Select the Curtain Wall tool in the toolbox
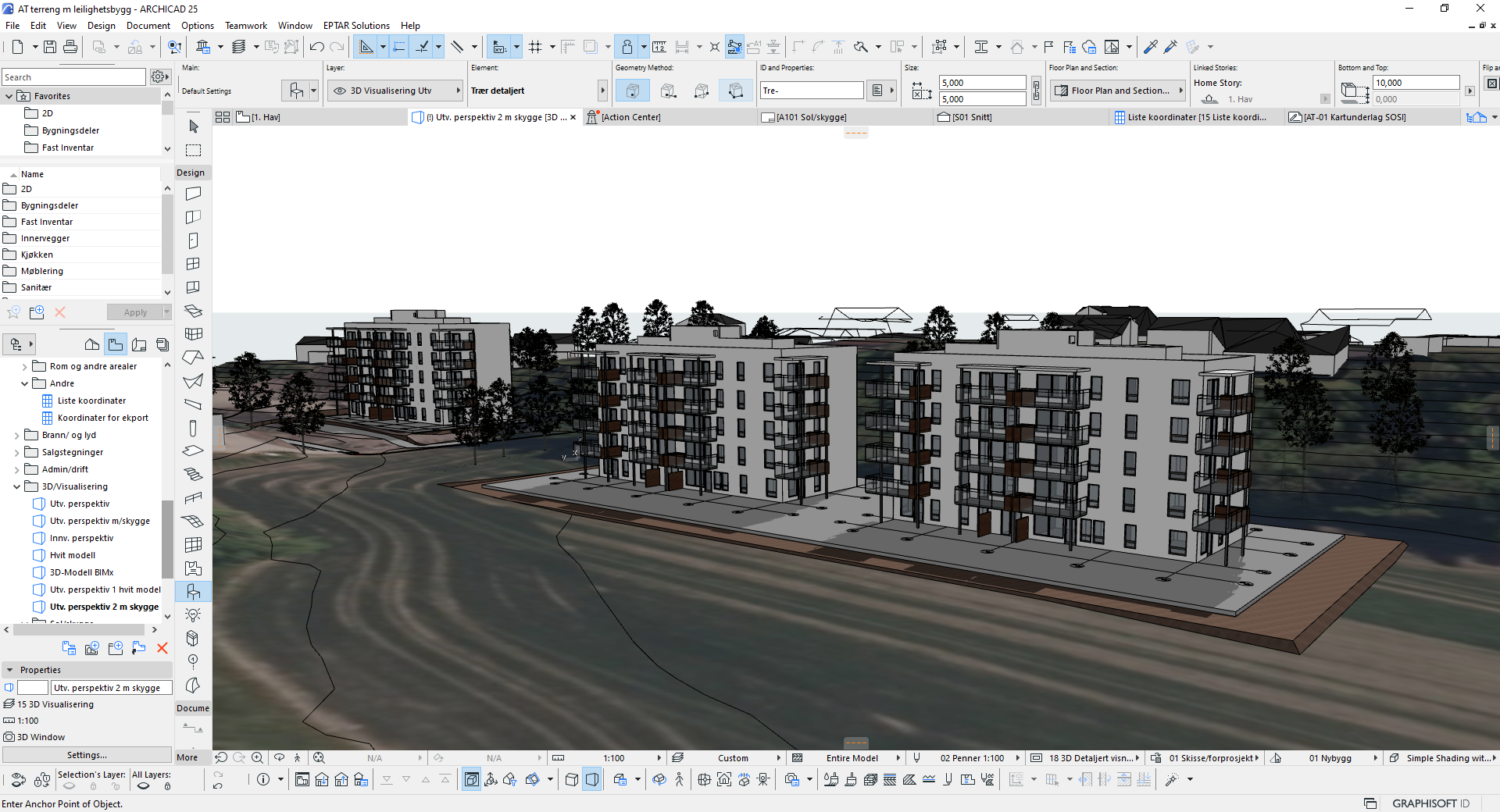 [x=194, y=334]
